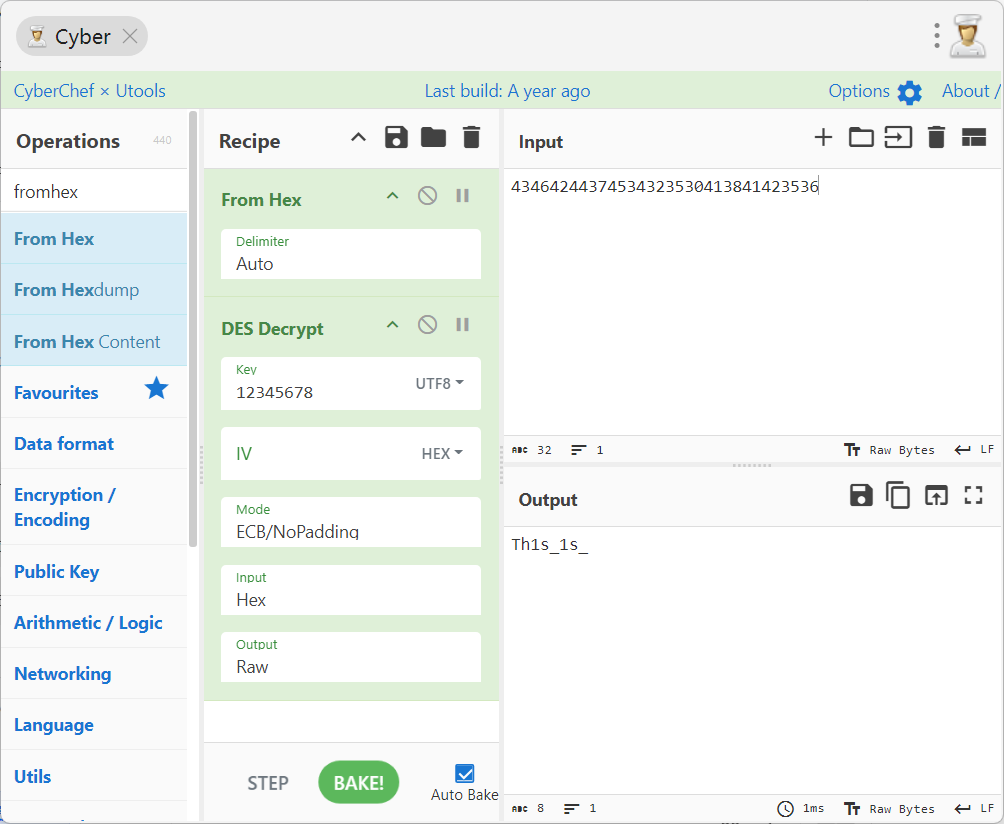Change output LF line ending

(x=974, y=809)
